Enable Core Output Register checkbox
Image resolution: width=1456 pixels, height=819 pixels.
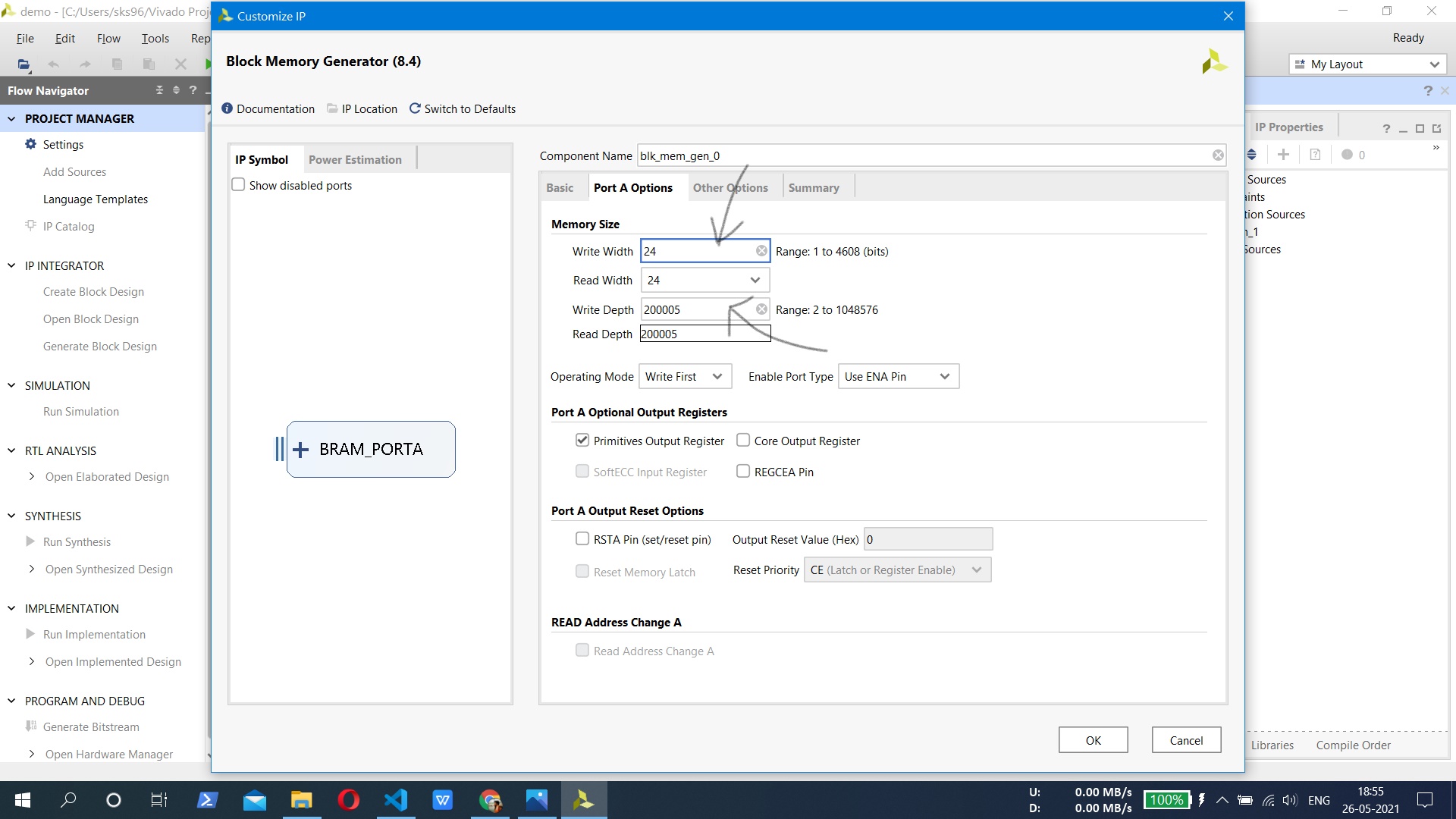point(743,441)
